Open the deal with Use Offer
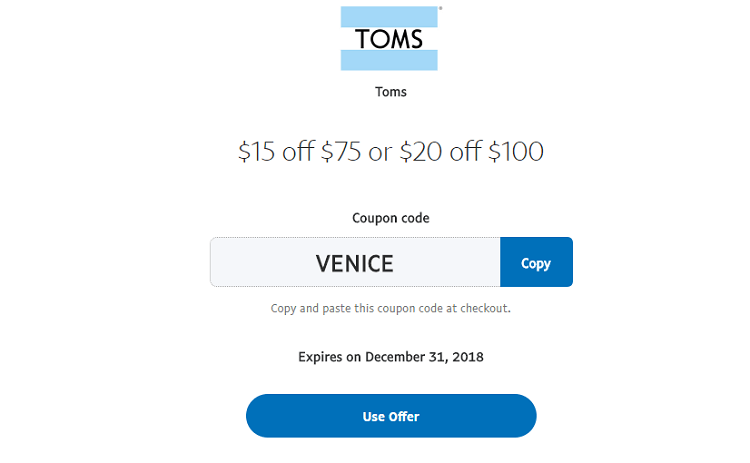 [x=391, y=416]
